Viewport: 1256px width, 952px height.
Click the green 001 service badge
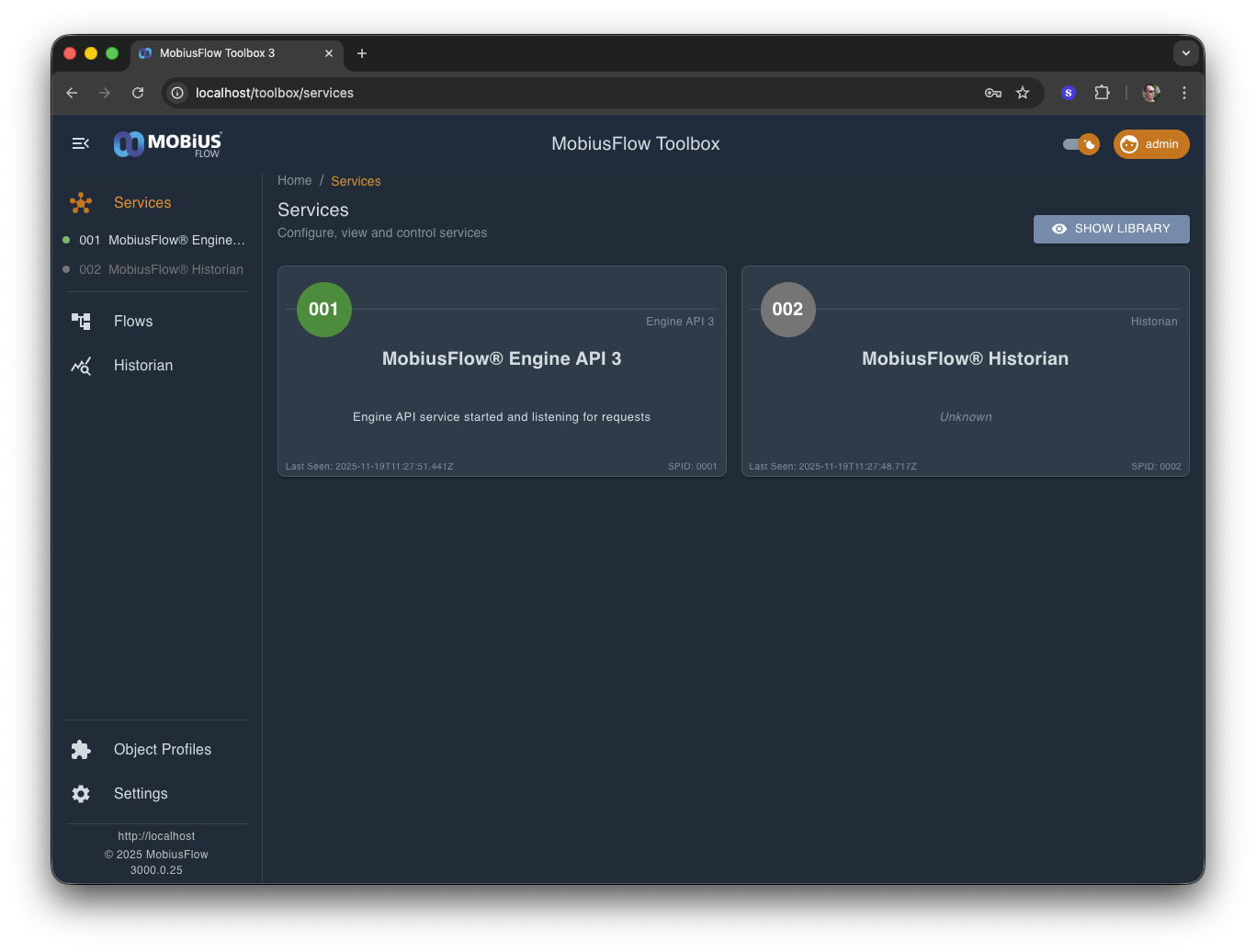[323, 310]
